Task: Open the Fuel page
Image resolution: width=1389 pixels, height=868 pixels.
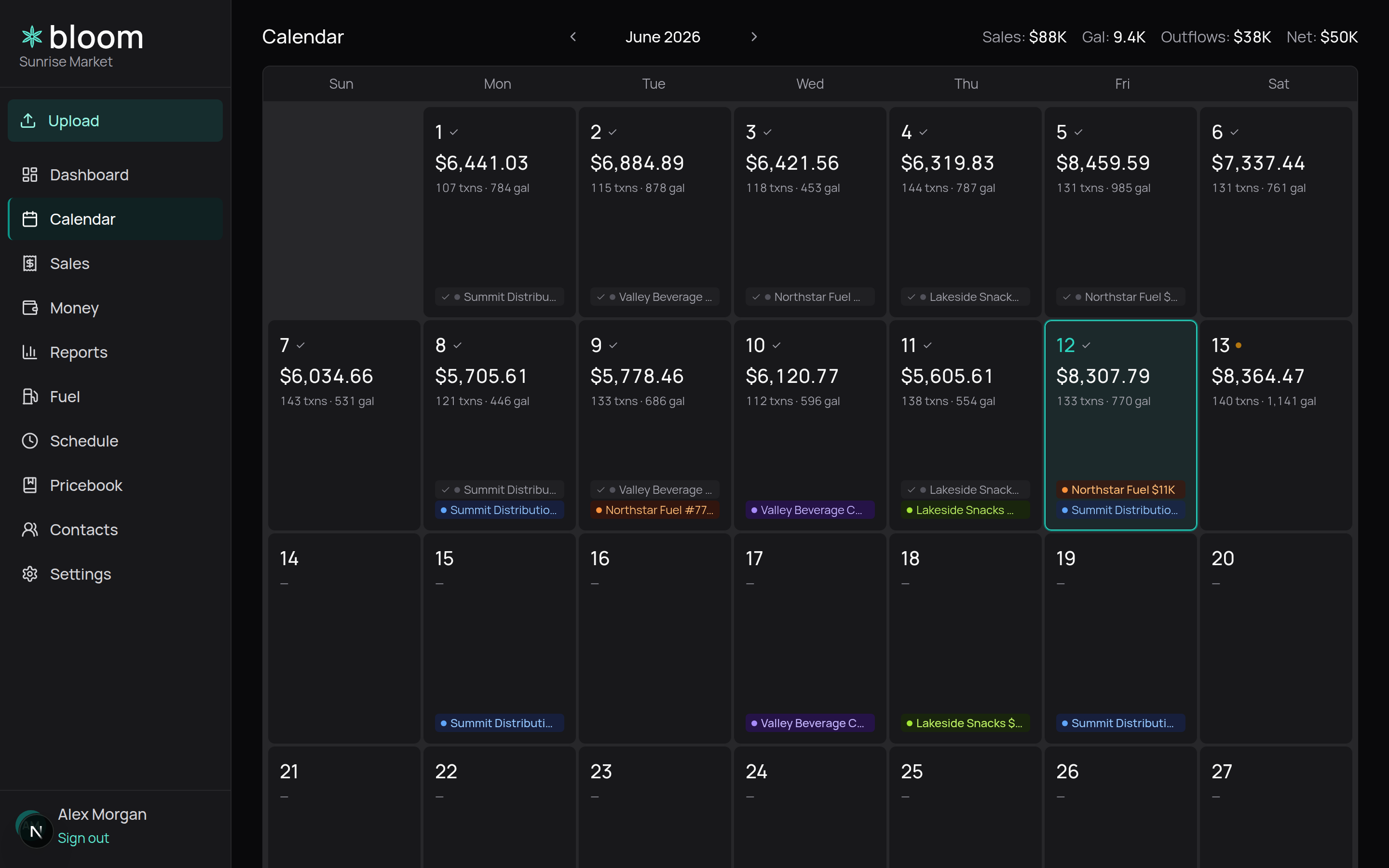Action: pyautogui.click(x=115, y=397)
